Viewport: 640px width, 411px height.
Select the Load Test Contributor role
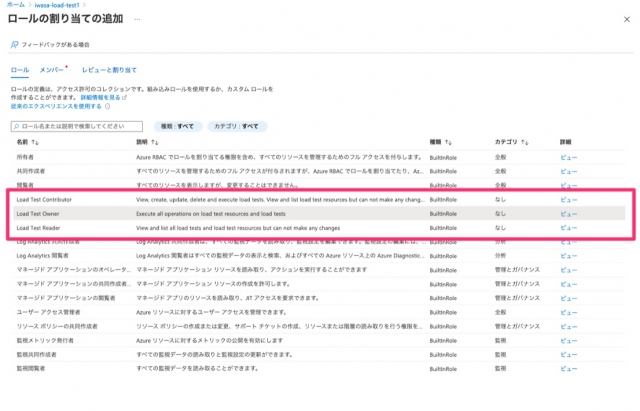pyautogui.click(x=319, y=200)
